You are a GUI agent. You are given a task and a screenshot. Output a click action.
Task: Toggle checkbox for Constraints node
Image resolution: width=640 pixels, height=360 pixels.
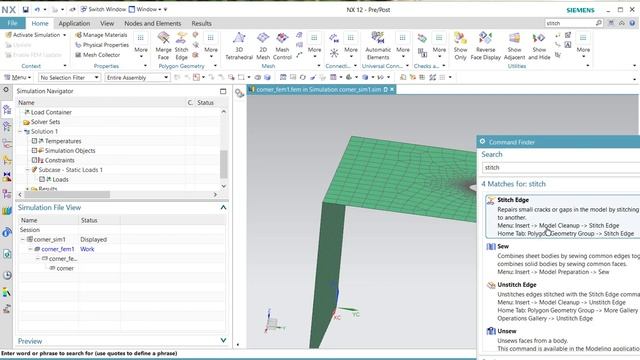34,160
